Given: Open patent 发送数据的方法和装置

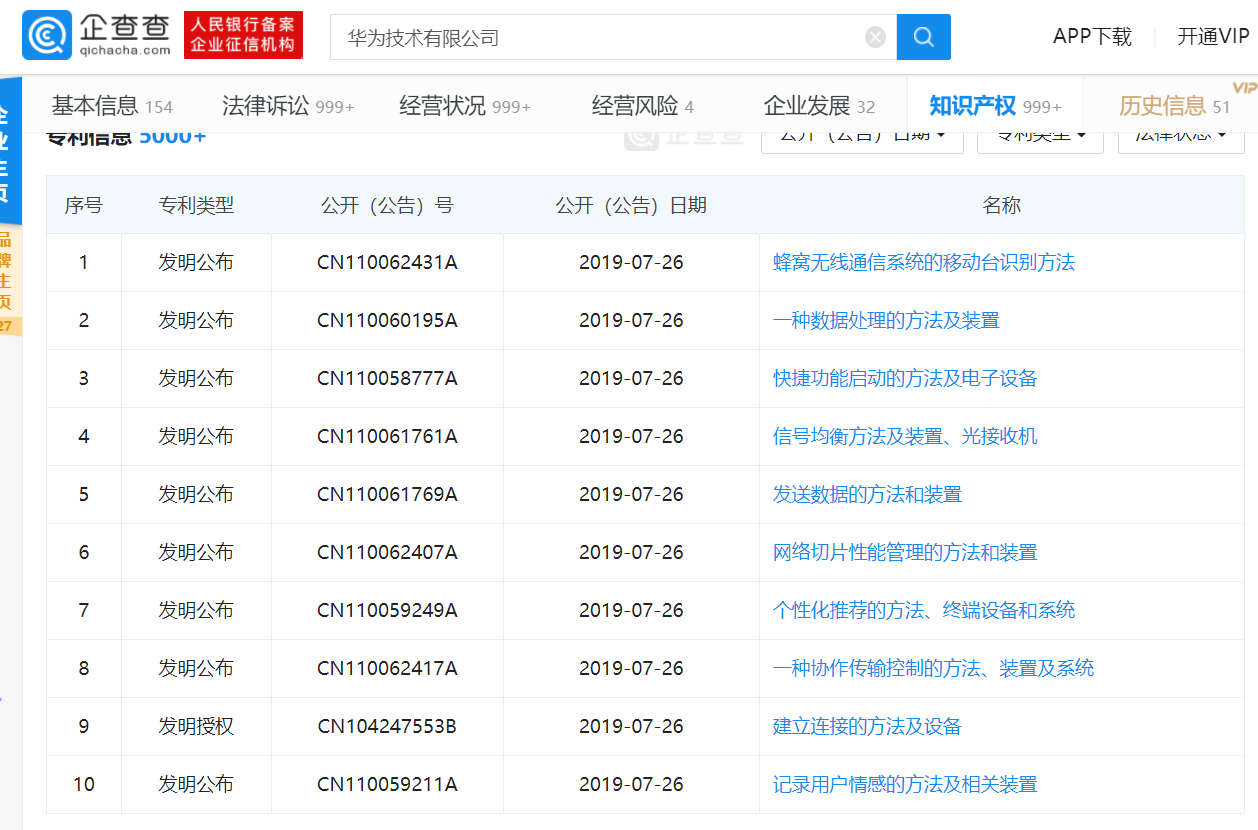Looking at the screenshot, I should click(867, 494).
